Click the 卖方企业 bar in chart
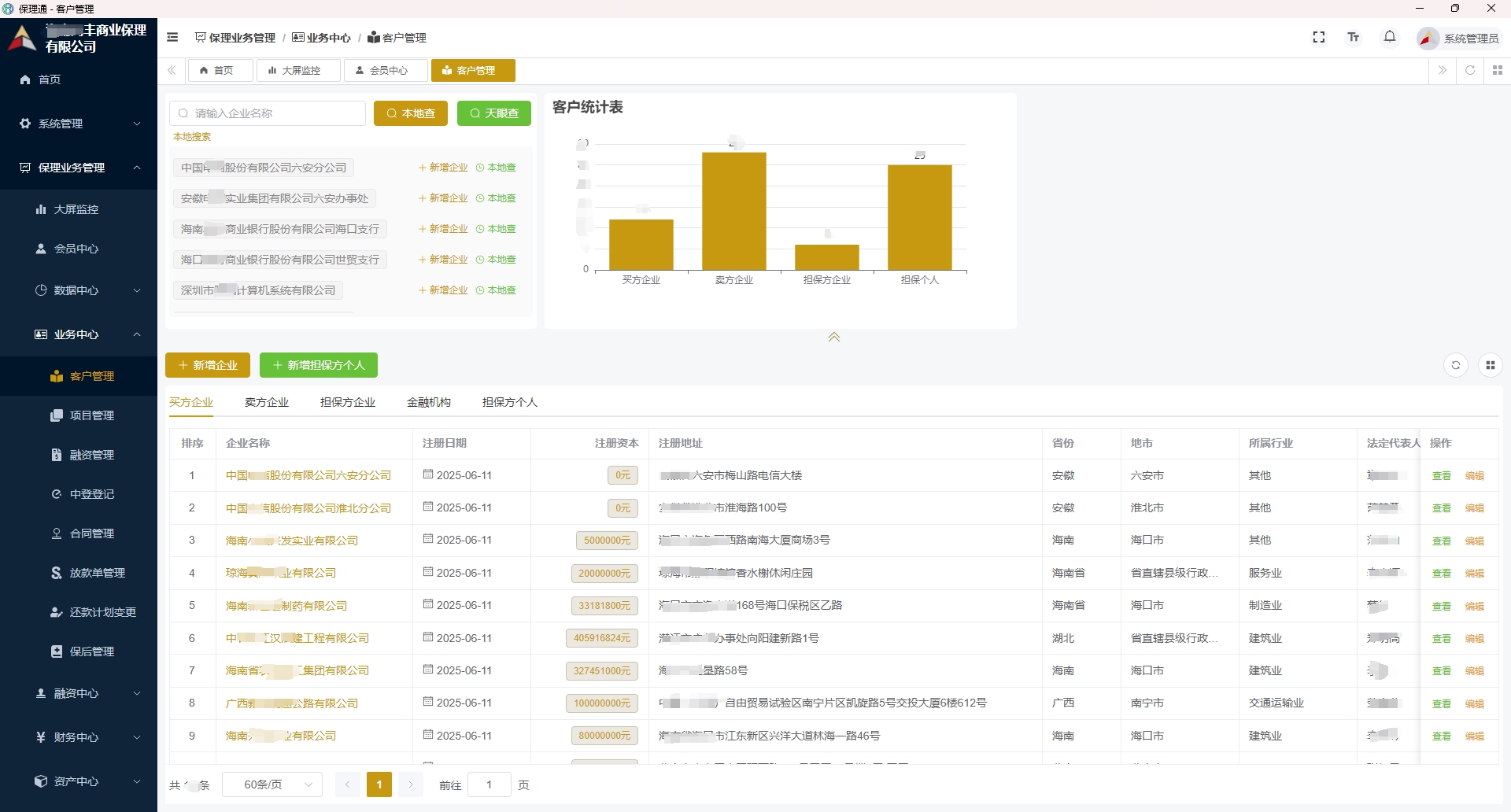 (733, 211)
